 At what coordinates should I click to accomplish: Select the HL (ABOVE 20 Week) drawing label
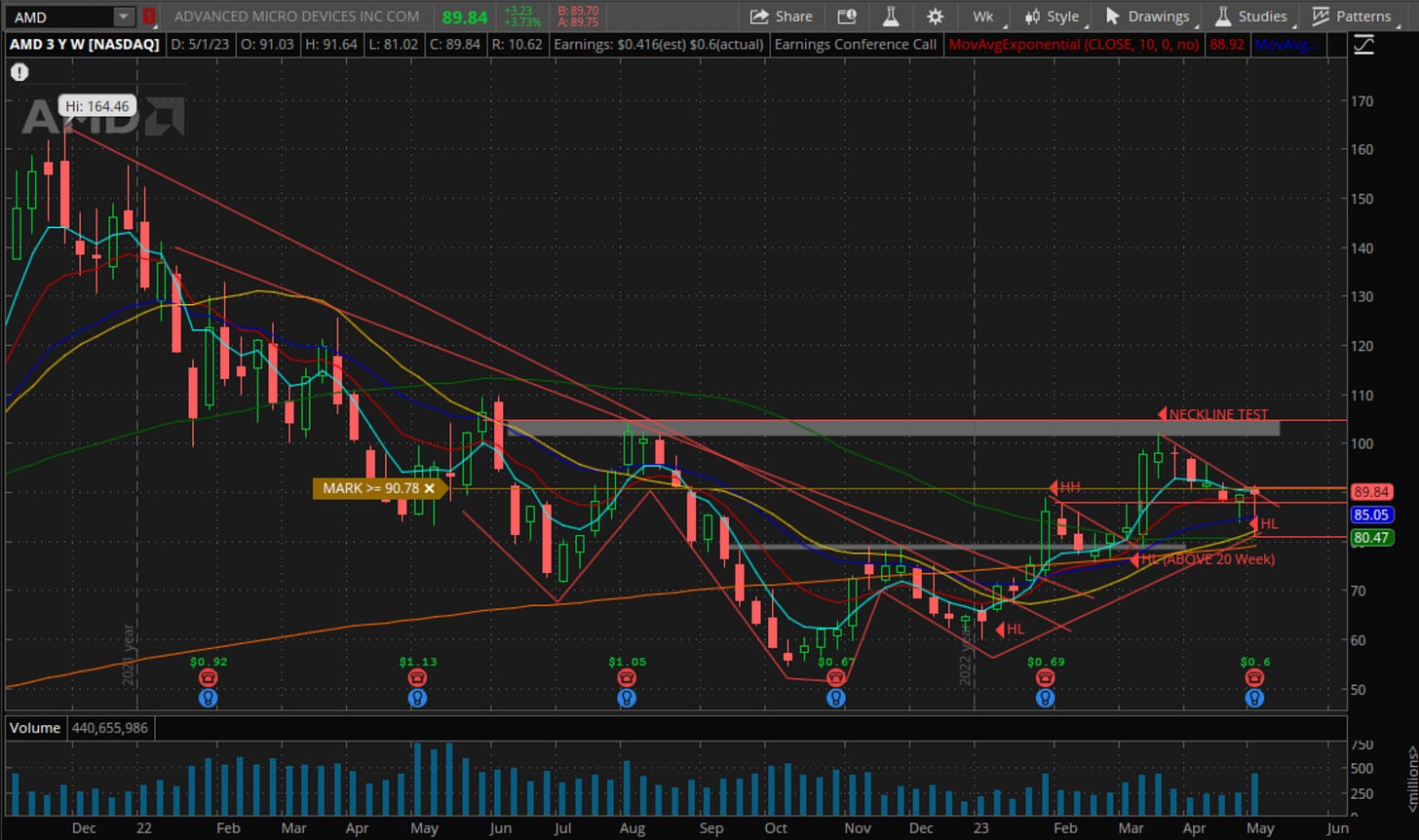1203,559
